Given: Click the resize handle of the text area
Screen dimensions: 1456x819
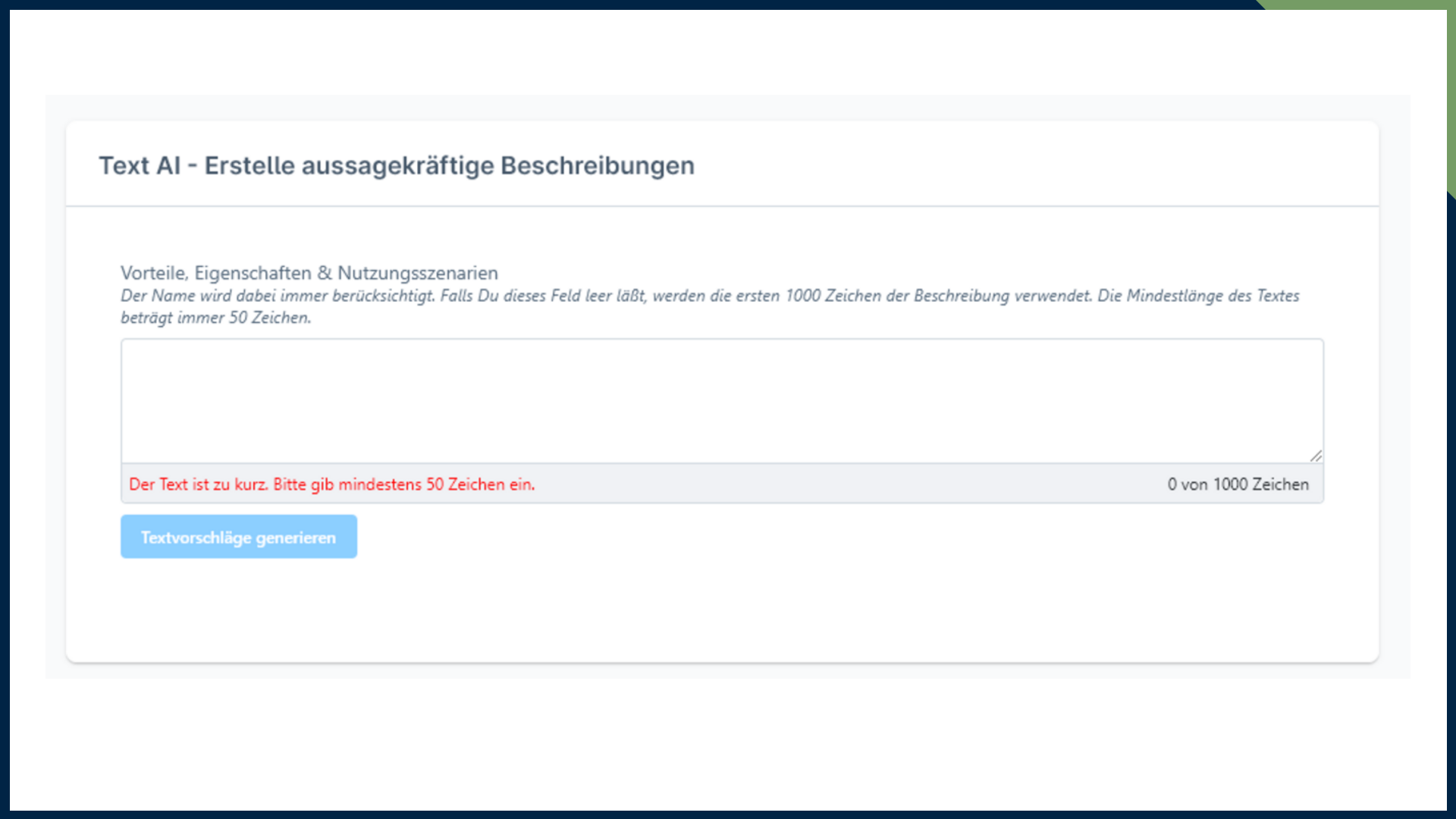Looking at the screenshot, I should (1316, 456).
